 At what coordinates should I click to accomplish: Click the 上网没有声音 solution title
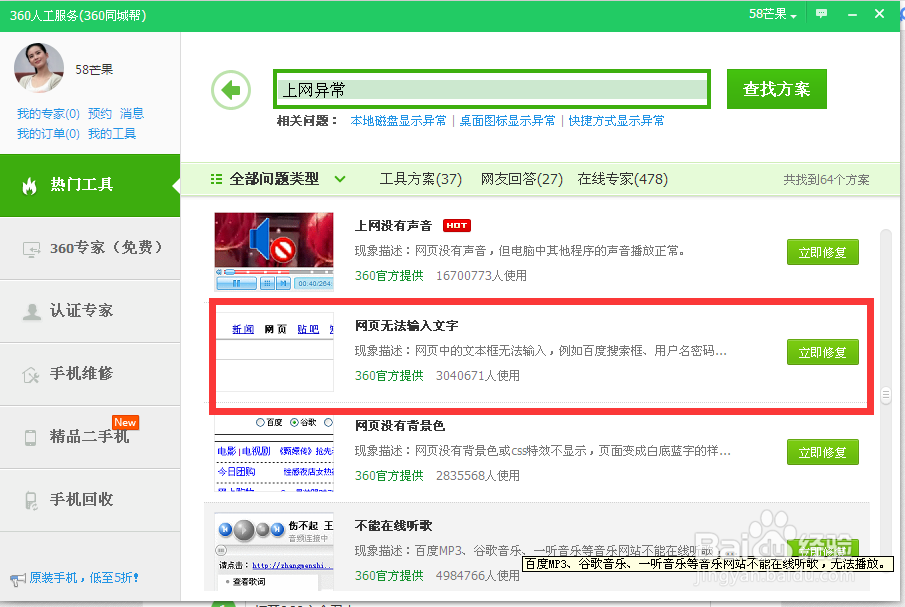(x=393, y=226)
